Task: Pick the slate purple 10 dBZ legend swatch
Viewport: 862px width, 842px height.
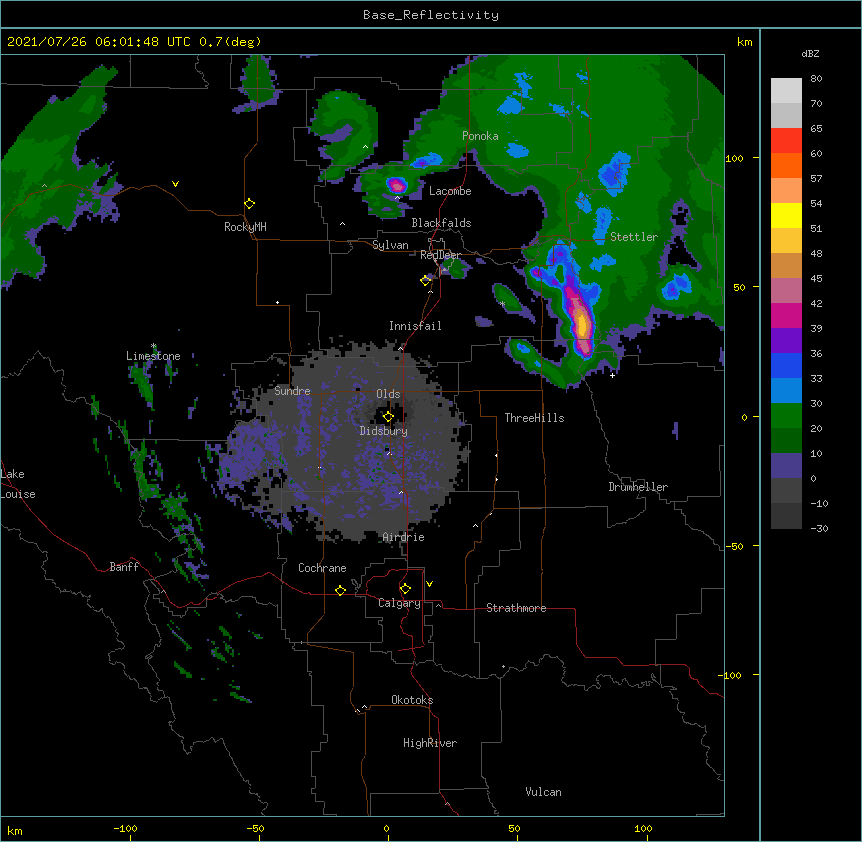Action: pos(786,466)
